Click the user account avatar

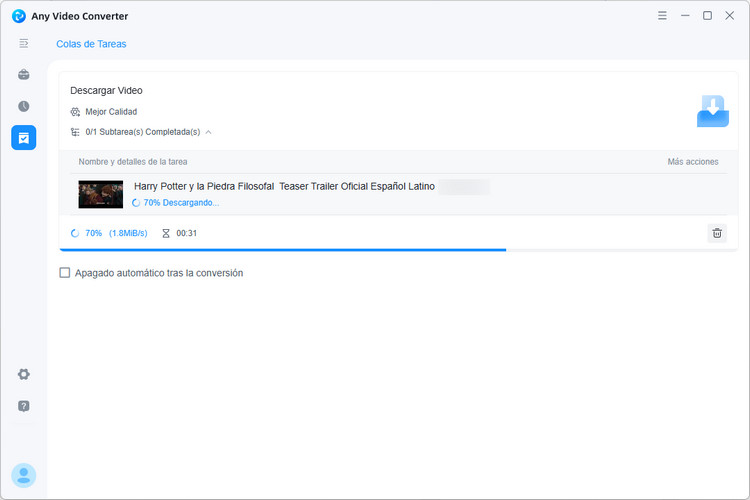coord(23,475)
